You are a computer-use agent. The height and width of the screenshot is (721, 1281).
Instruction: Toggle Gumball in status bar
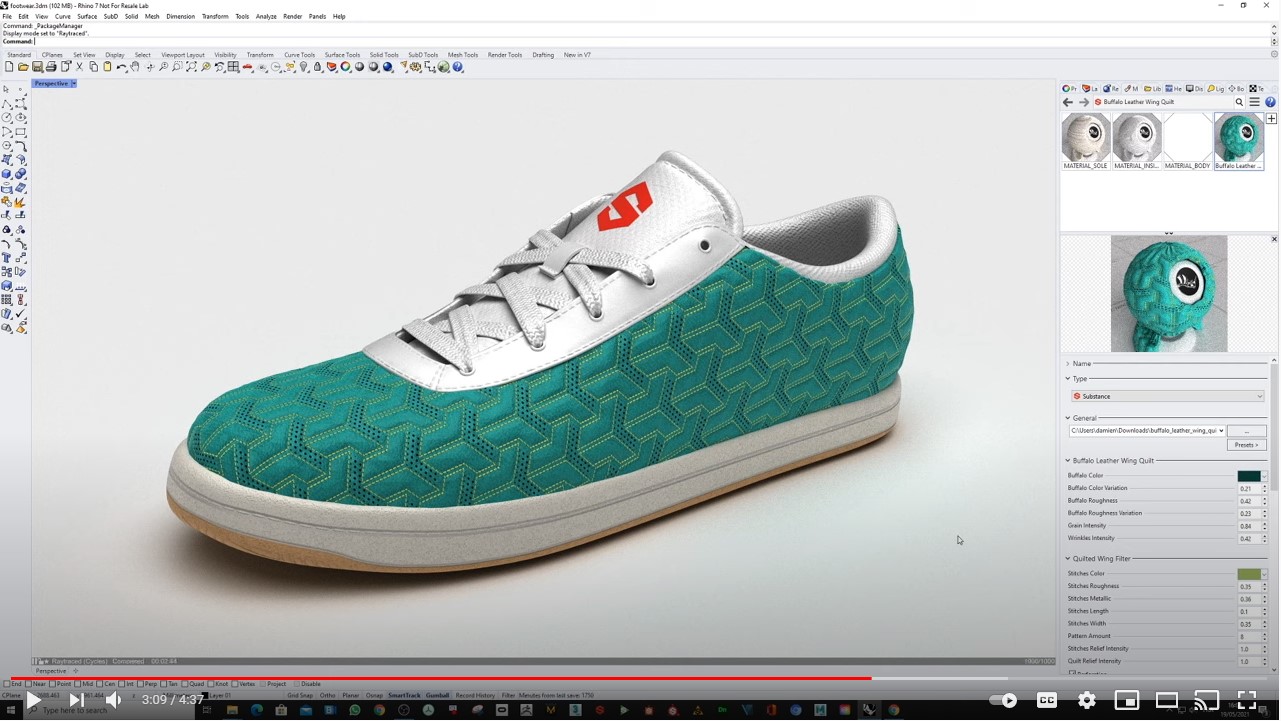point(437,695)
